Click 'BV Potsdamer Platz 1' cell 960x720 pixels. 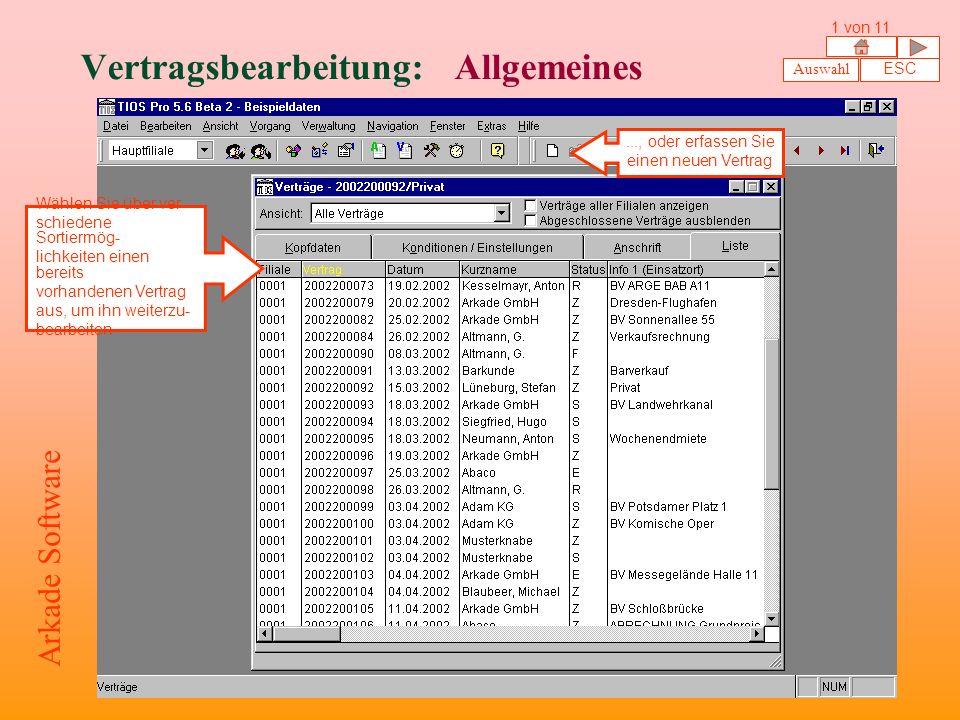668,506
